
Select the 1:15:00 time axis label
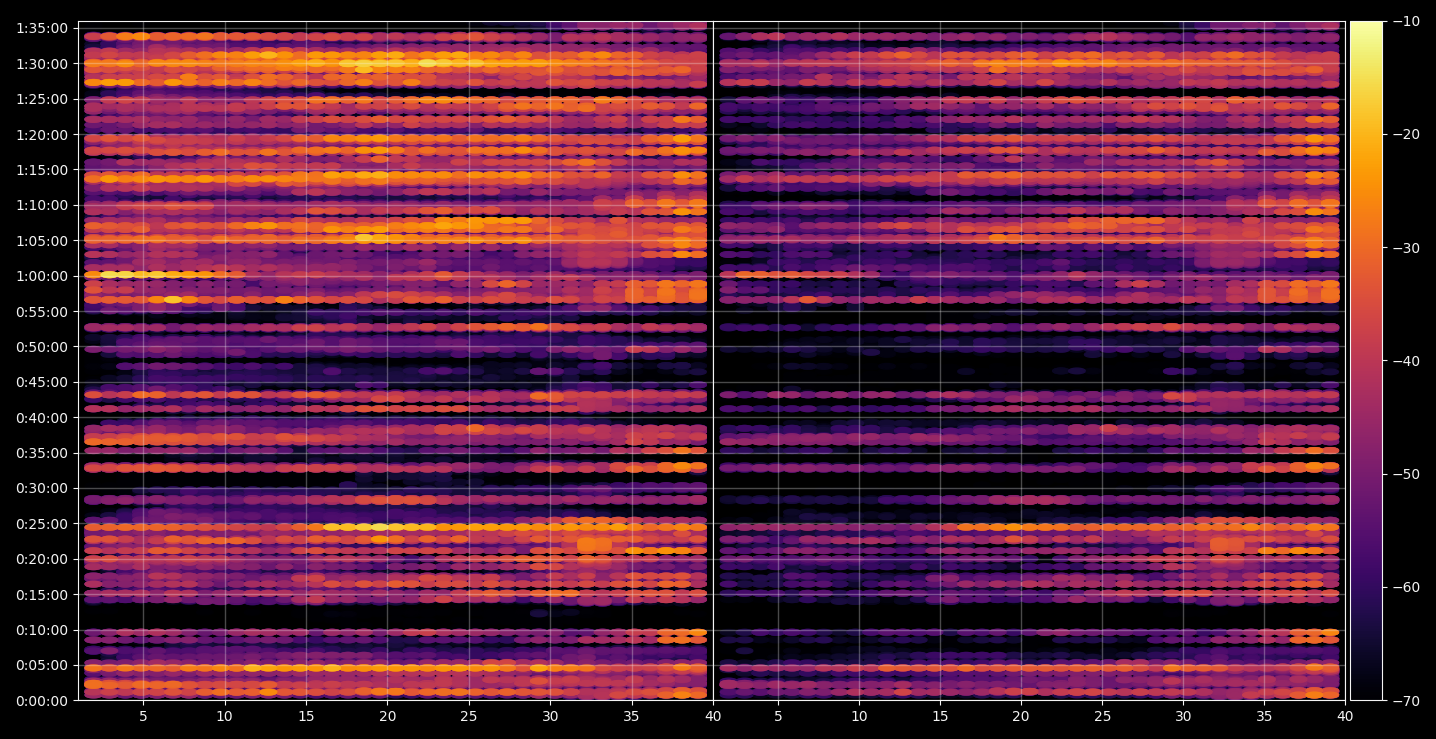43,170
